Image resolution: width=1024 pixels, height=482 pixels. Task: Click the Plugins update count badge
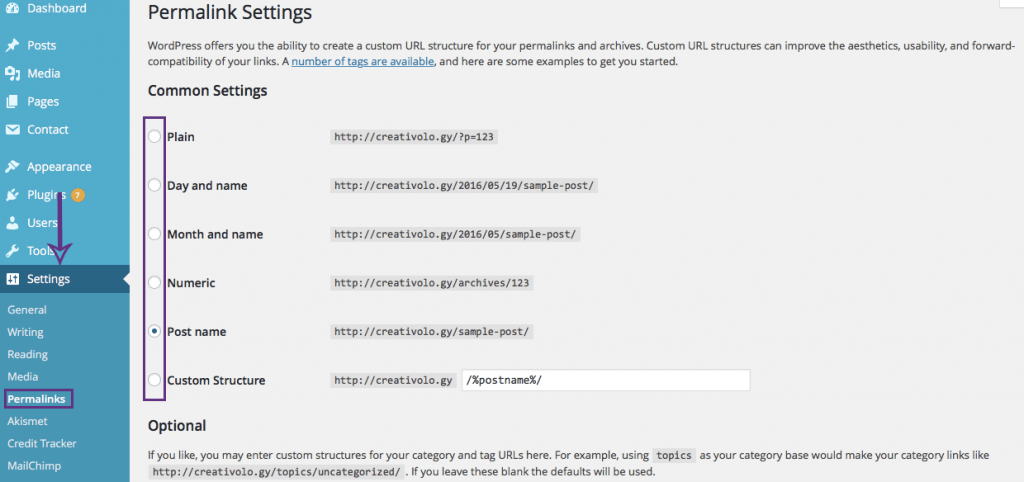(78, 195)
